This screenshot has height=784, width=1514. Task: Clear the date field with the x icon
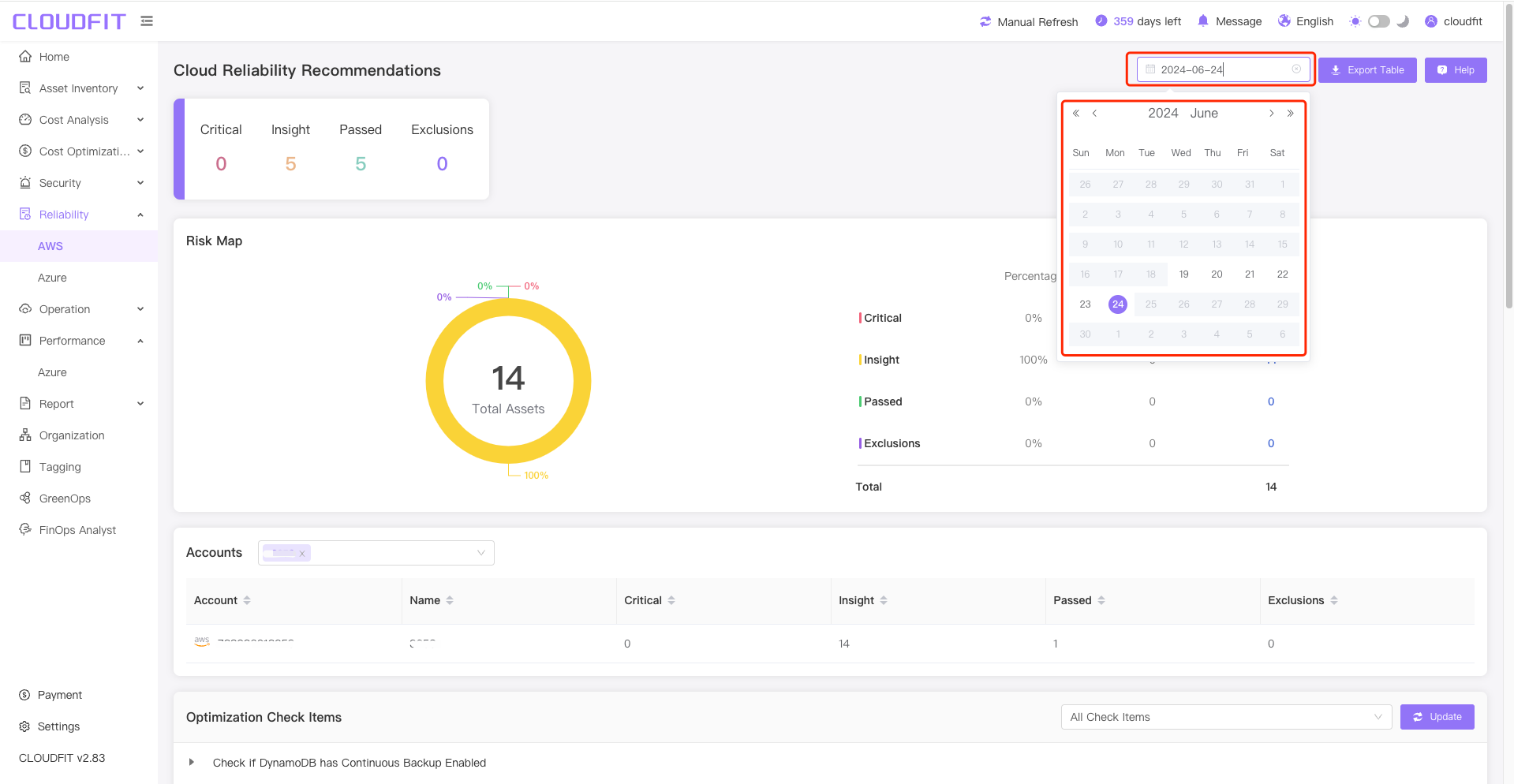[1296, 69]
